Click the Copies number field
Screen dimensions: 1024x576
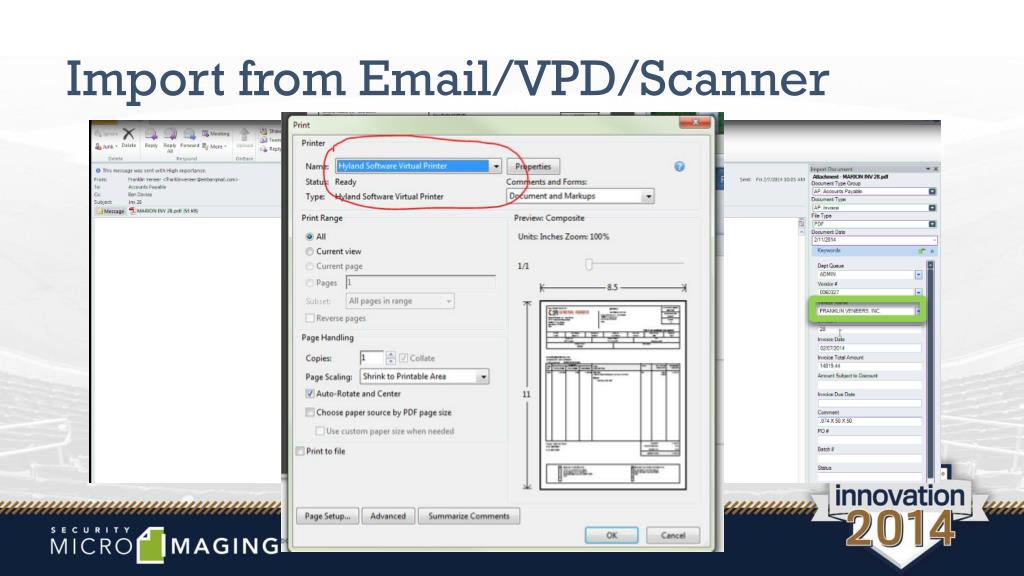[x=371, y=358]
